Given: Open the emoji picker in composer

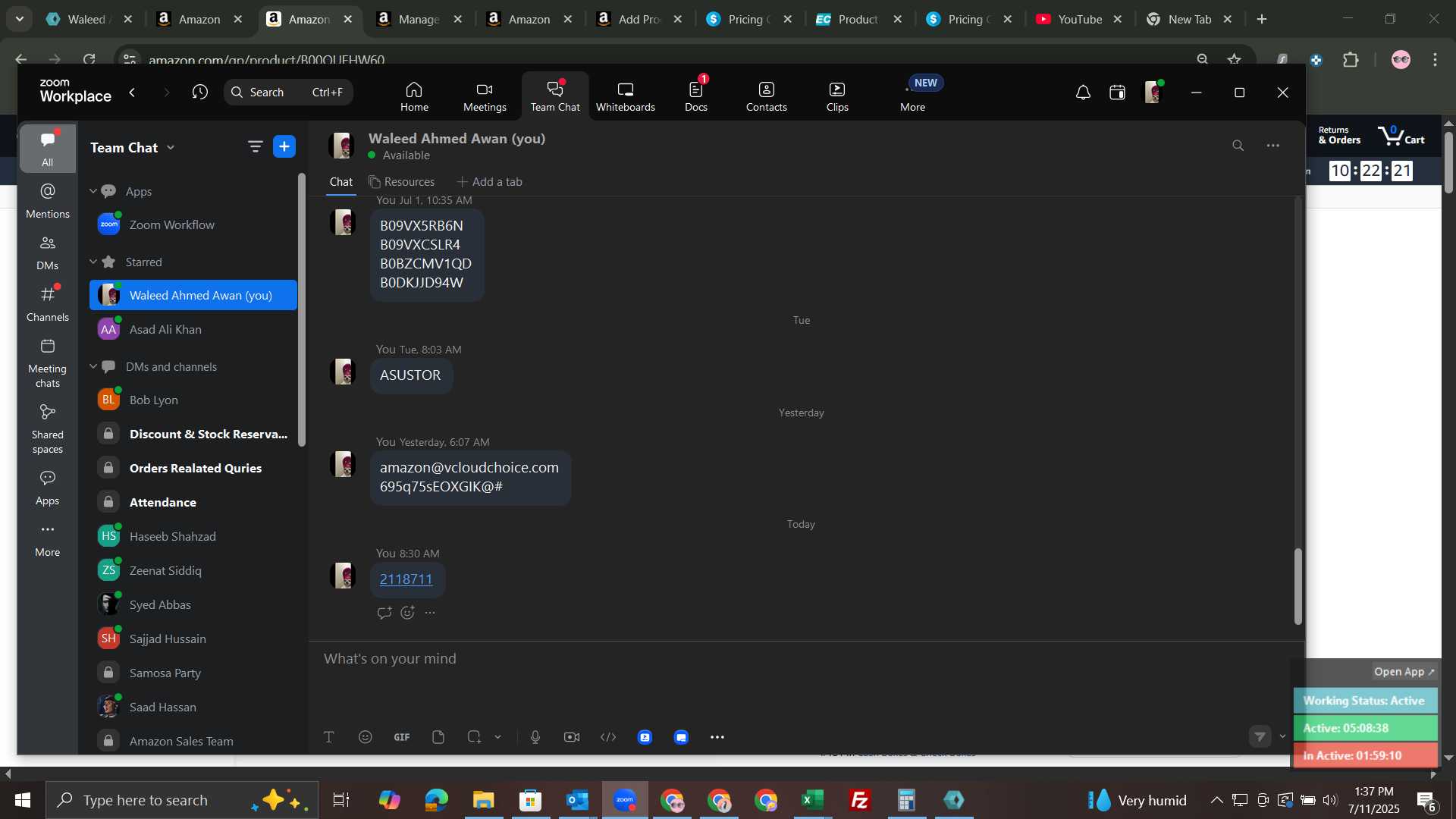Looking at the screenshot, I should 366,737.
